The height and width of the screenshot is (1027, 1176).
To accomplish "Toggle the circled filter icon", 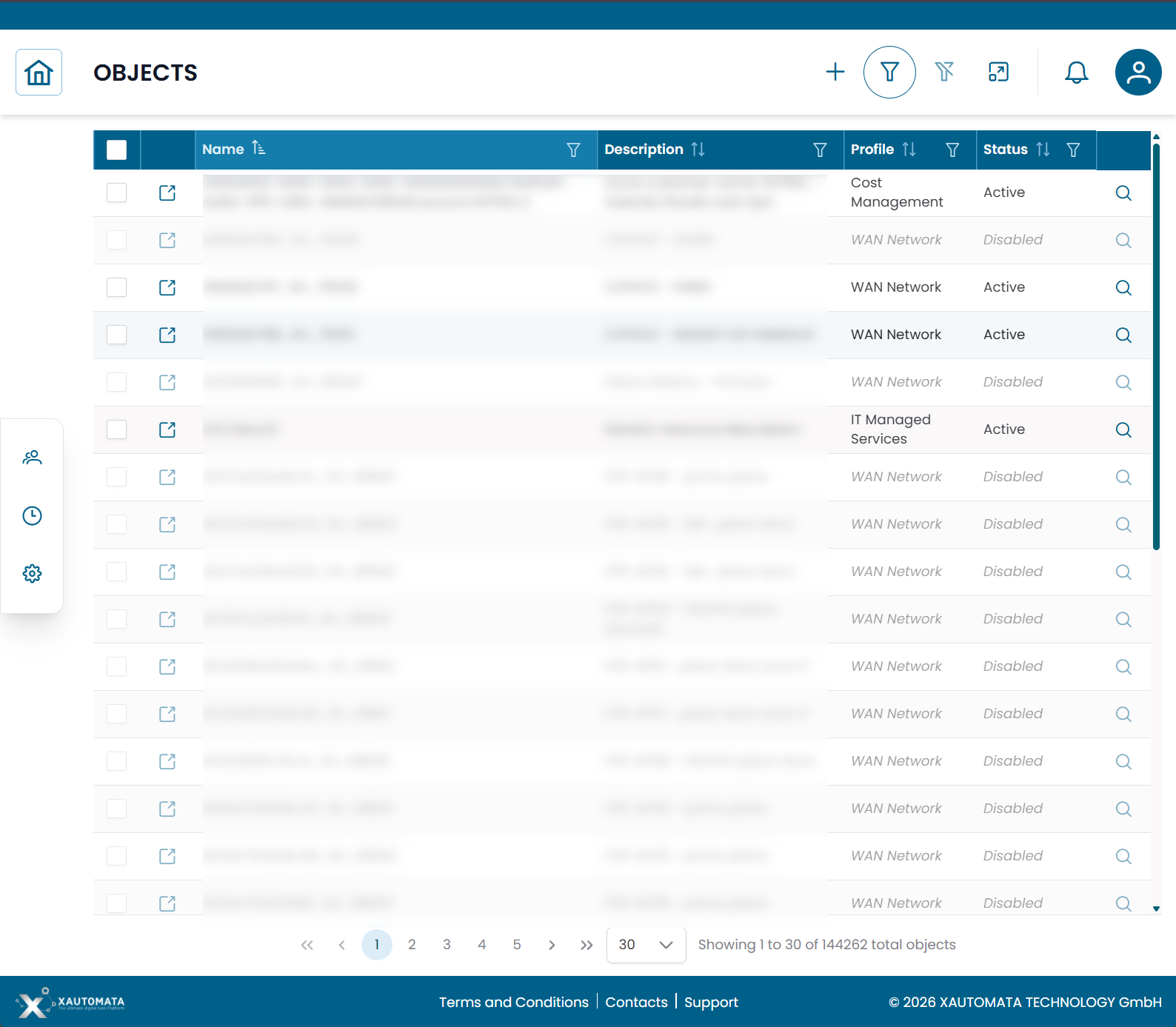I will (889, 72).
